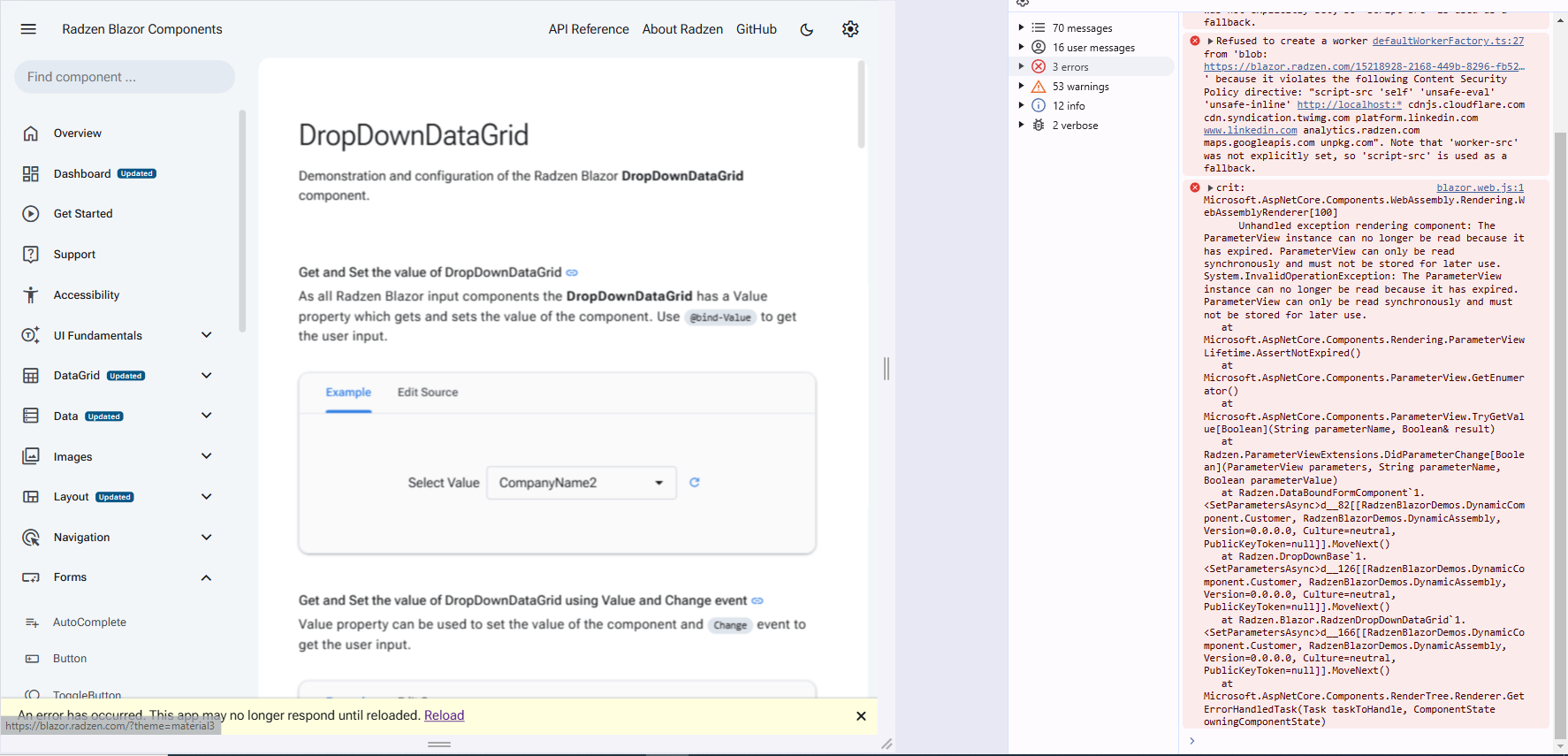1568x756 pixels.
Task: Open API Reference menu link
Action: point(589,29)
